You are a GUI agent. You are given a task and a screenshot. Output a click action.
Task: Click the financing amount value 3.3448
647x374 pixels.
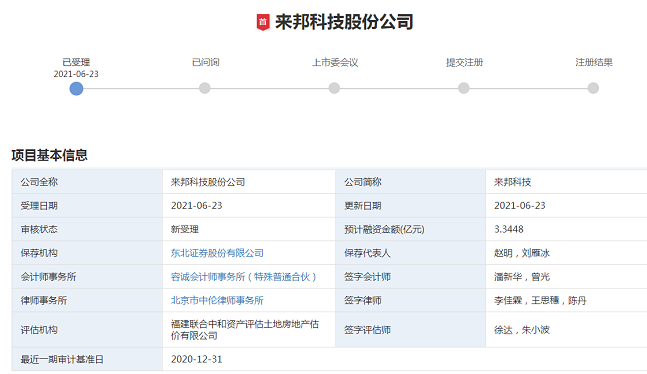click(509, 229)
